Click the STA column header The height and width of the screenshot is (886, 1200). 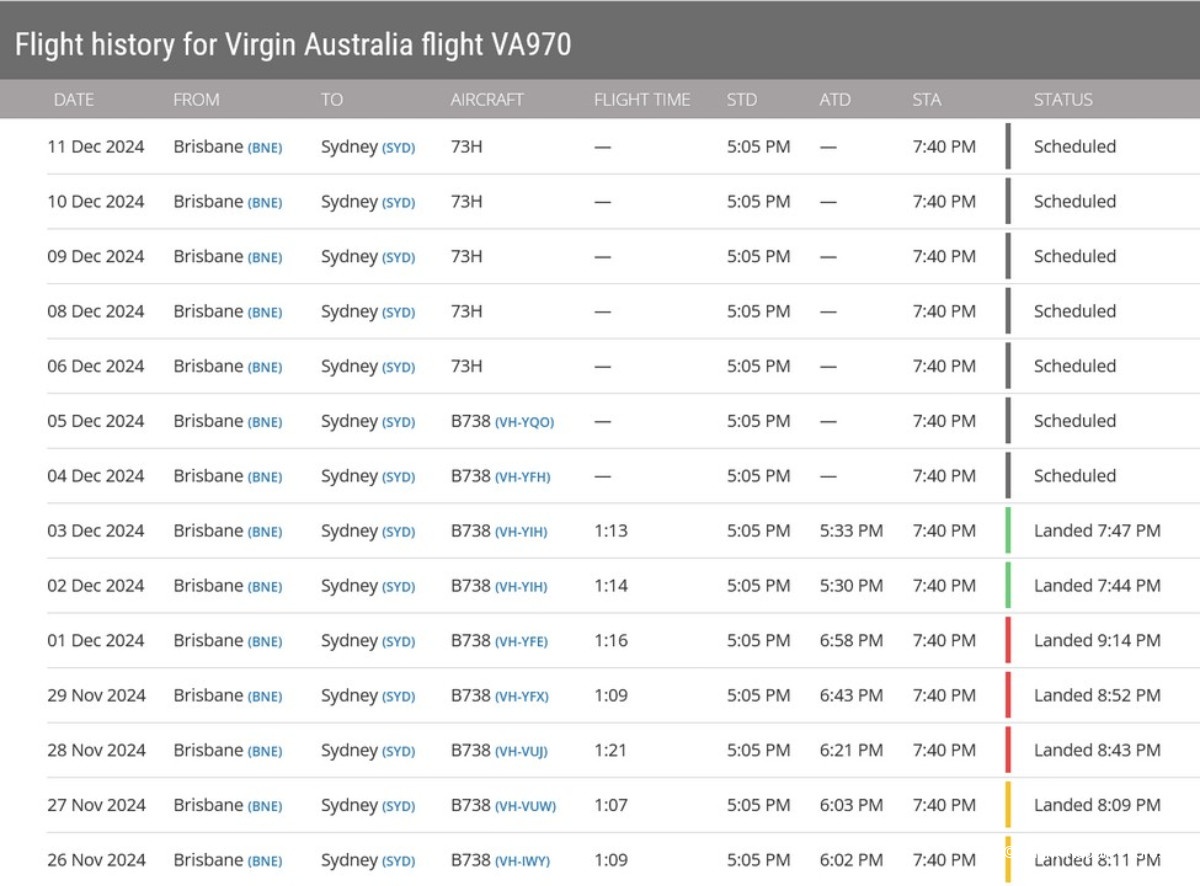point(927,100)
